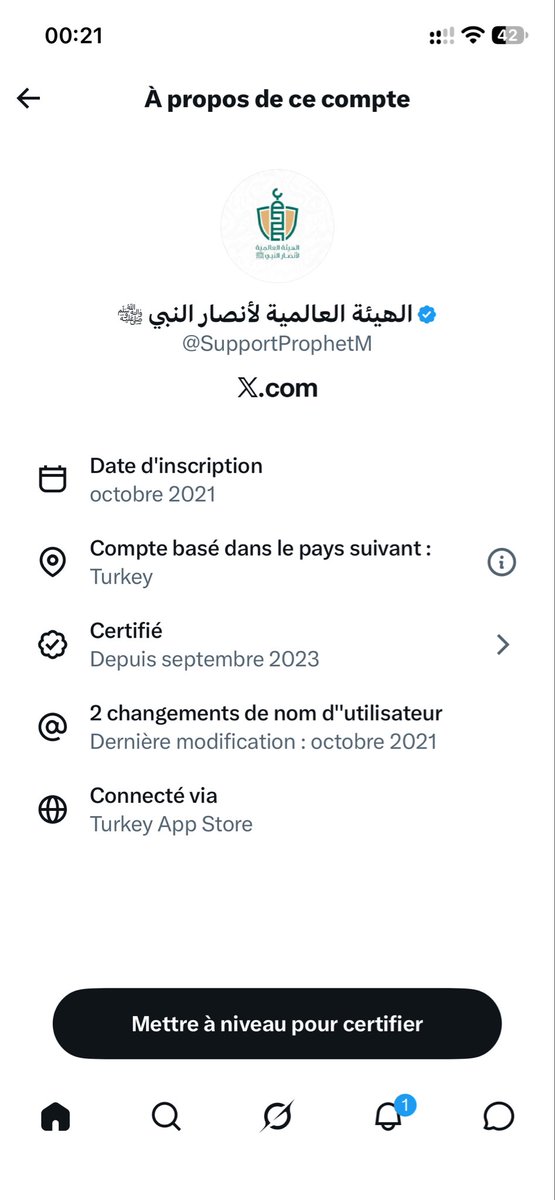Select the Certifié Depuis septembre 2023 row
Image resolution: width=555 pixels, height=1200 pixels.
point(277,645)
